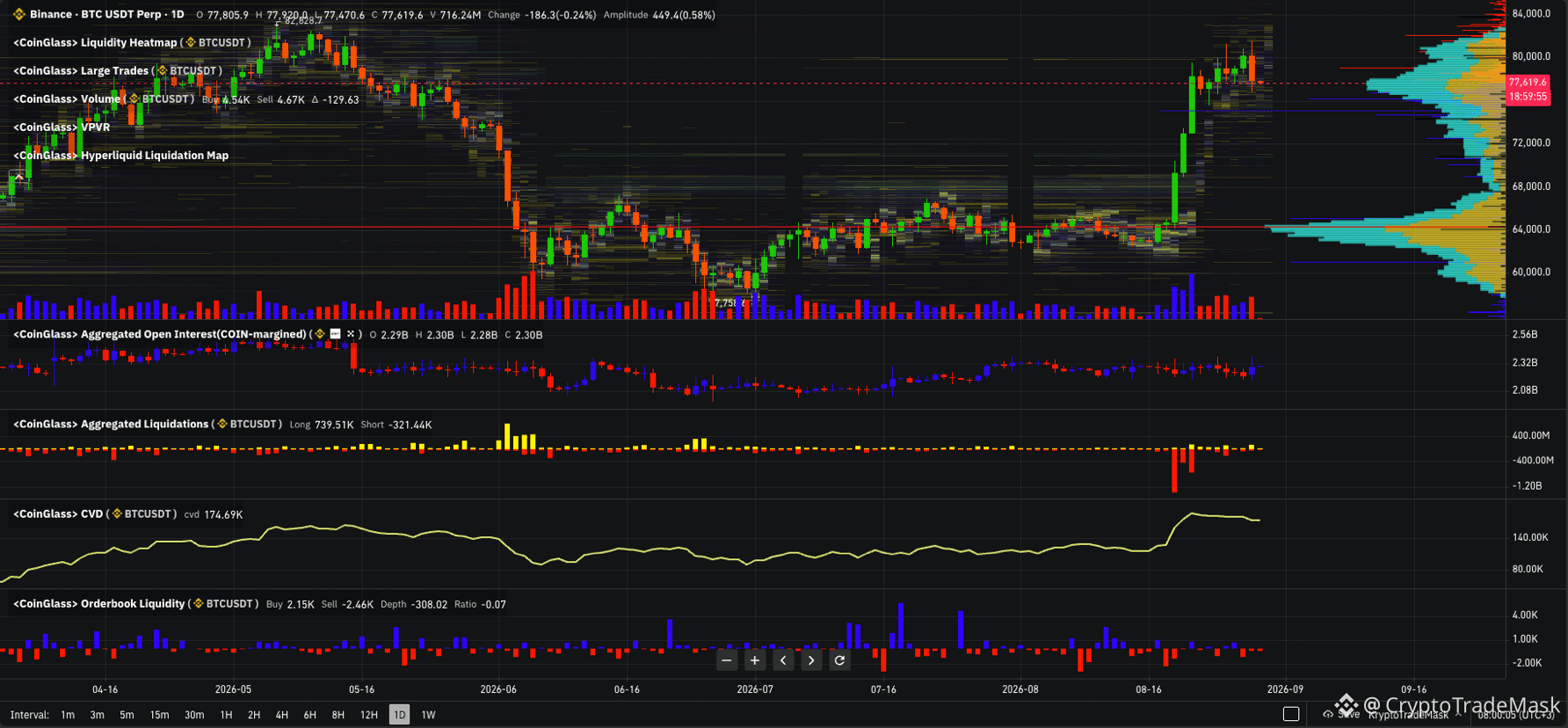Click the 80,000.0 price axis label
Image resolution: width=1568 pixels, height=728 pixels.
pyautogui.click(x=1531, y=56)
